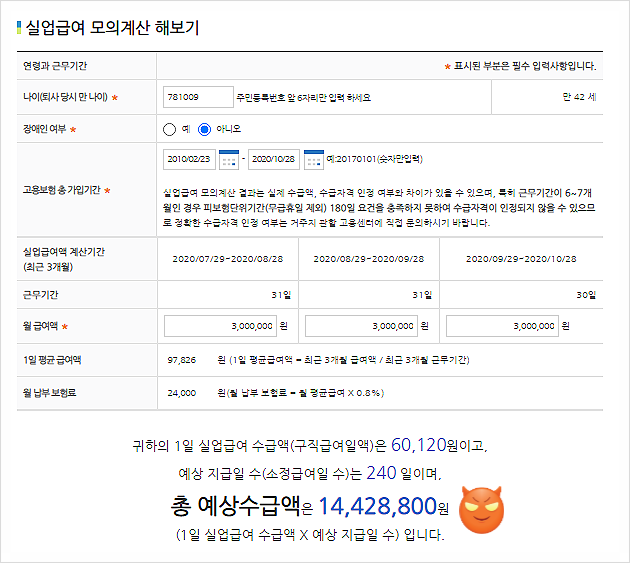Click the expected payment days 240

pos(381,473)
